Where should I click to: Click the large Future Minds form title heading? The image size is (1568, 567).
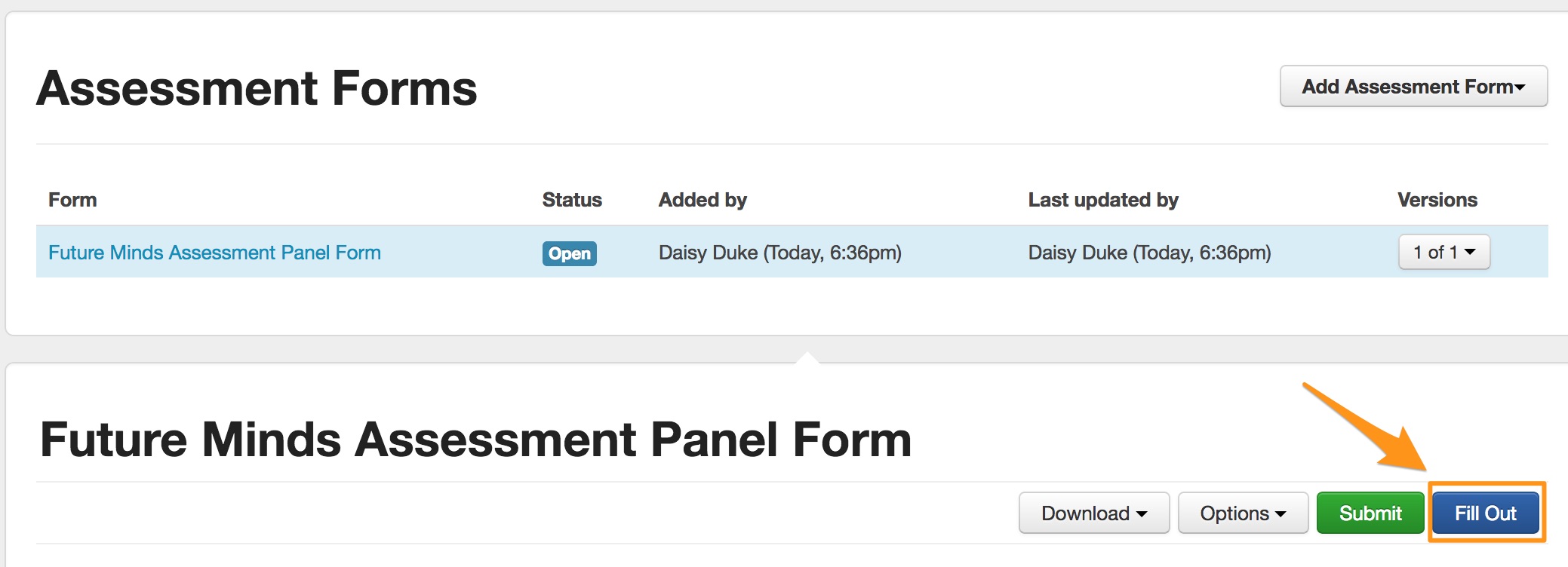[475, 440]
